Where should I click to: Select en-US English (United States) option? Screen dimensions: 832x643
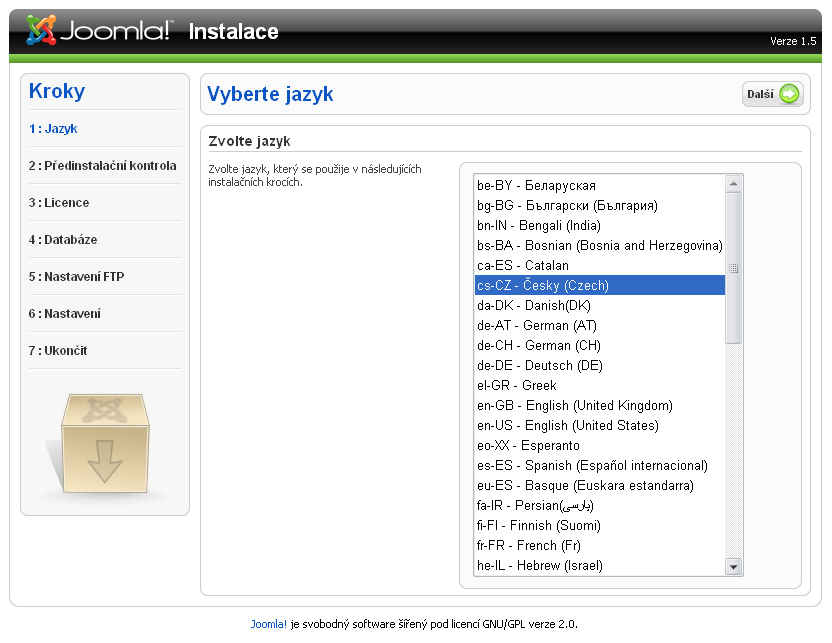click(600, 425)
